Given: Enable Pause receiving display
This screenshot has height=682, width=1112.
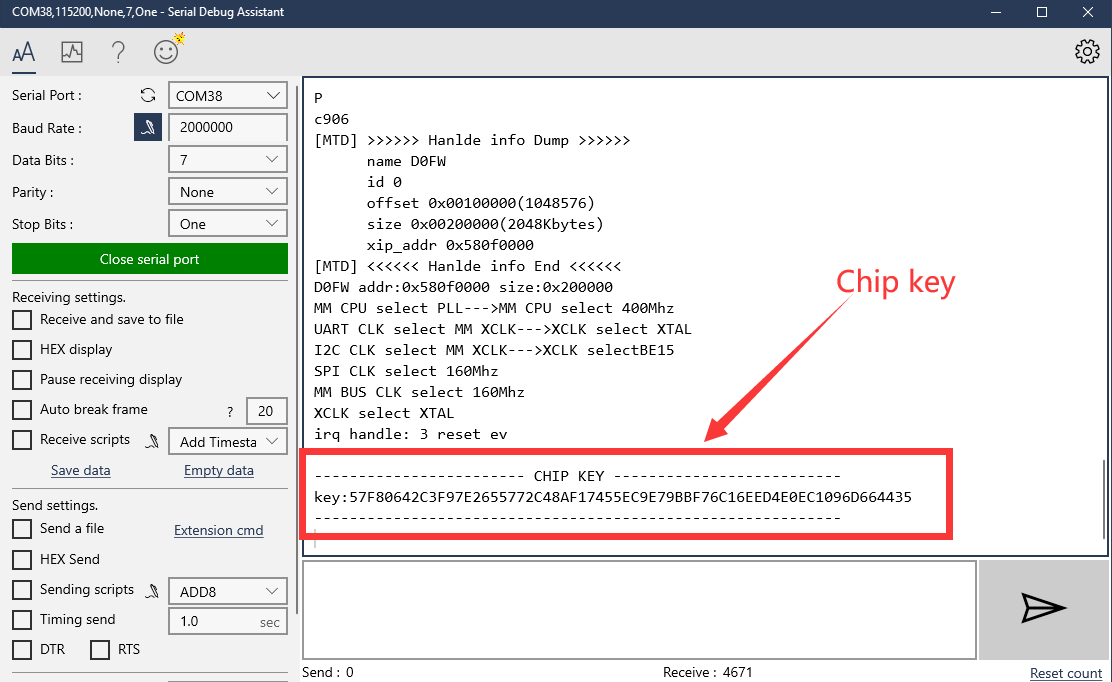Looking at the screenshot, I should (x=22, y=379).
